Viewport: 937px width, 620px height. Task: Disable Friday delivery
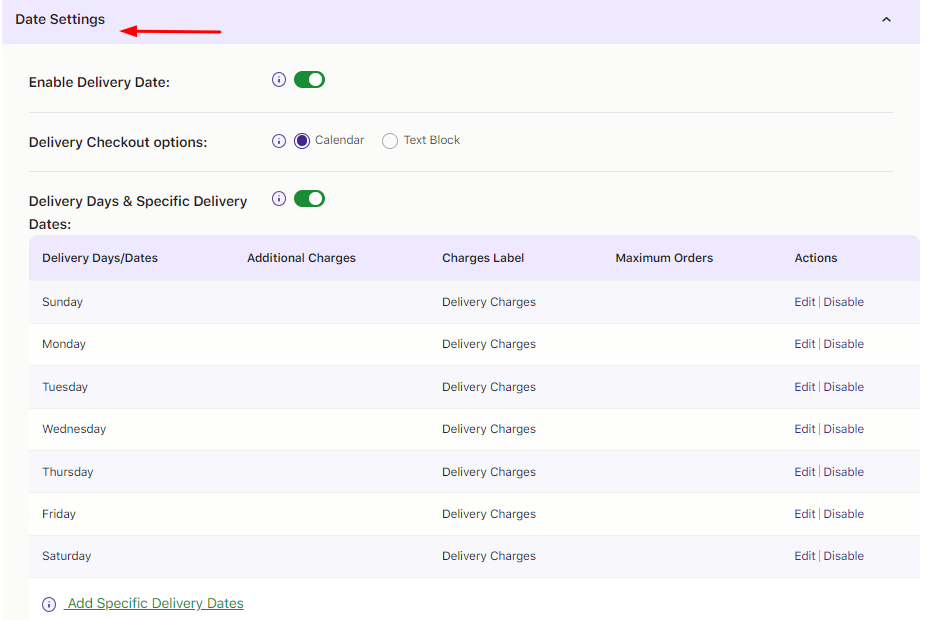844,514
